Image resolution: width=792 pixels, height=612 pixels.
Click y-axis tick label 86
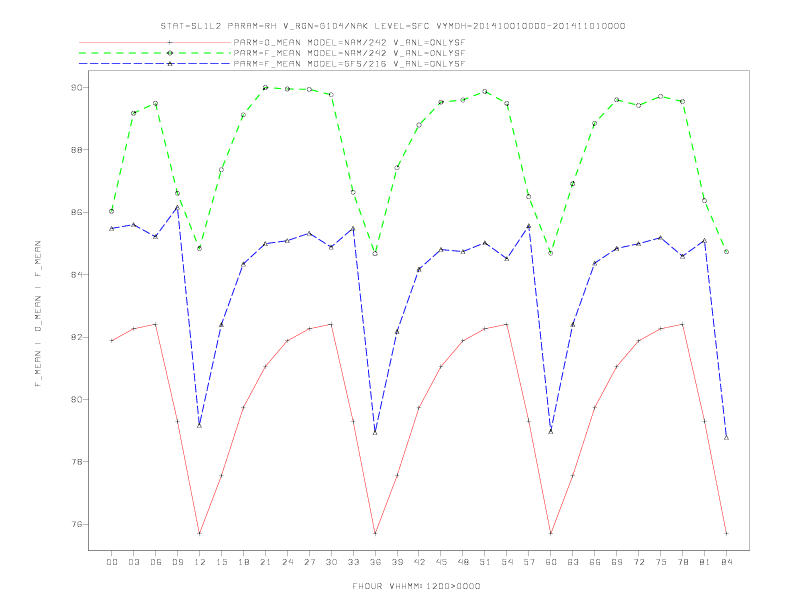point(76,213)
